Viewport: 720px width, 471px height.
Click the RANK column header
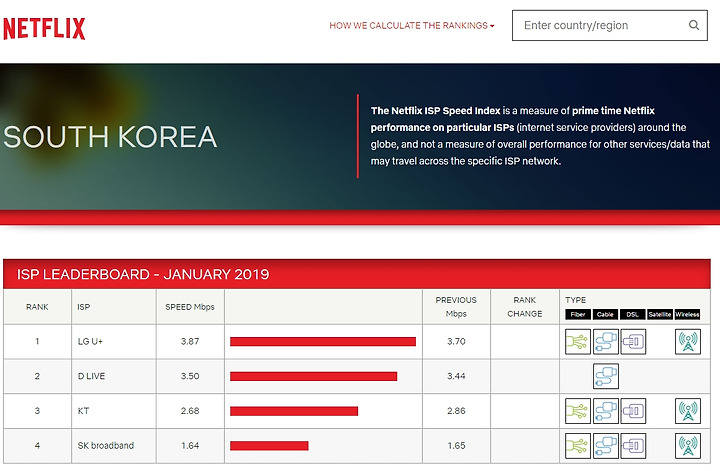(x=37, y=307)
